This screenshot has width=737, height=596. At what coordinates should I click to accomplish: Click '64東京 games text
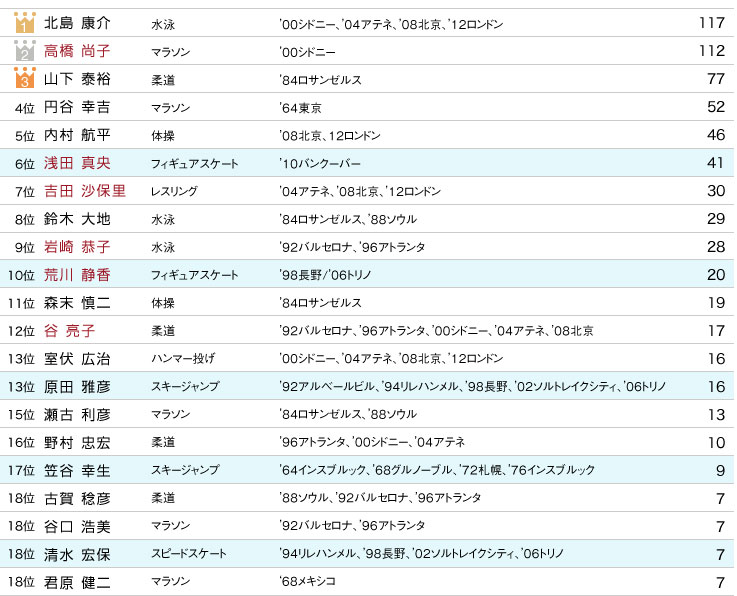[300, 108]
